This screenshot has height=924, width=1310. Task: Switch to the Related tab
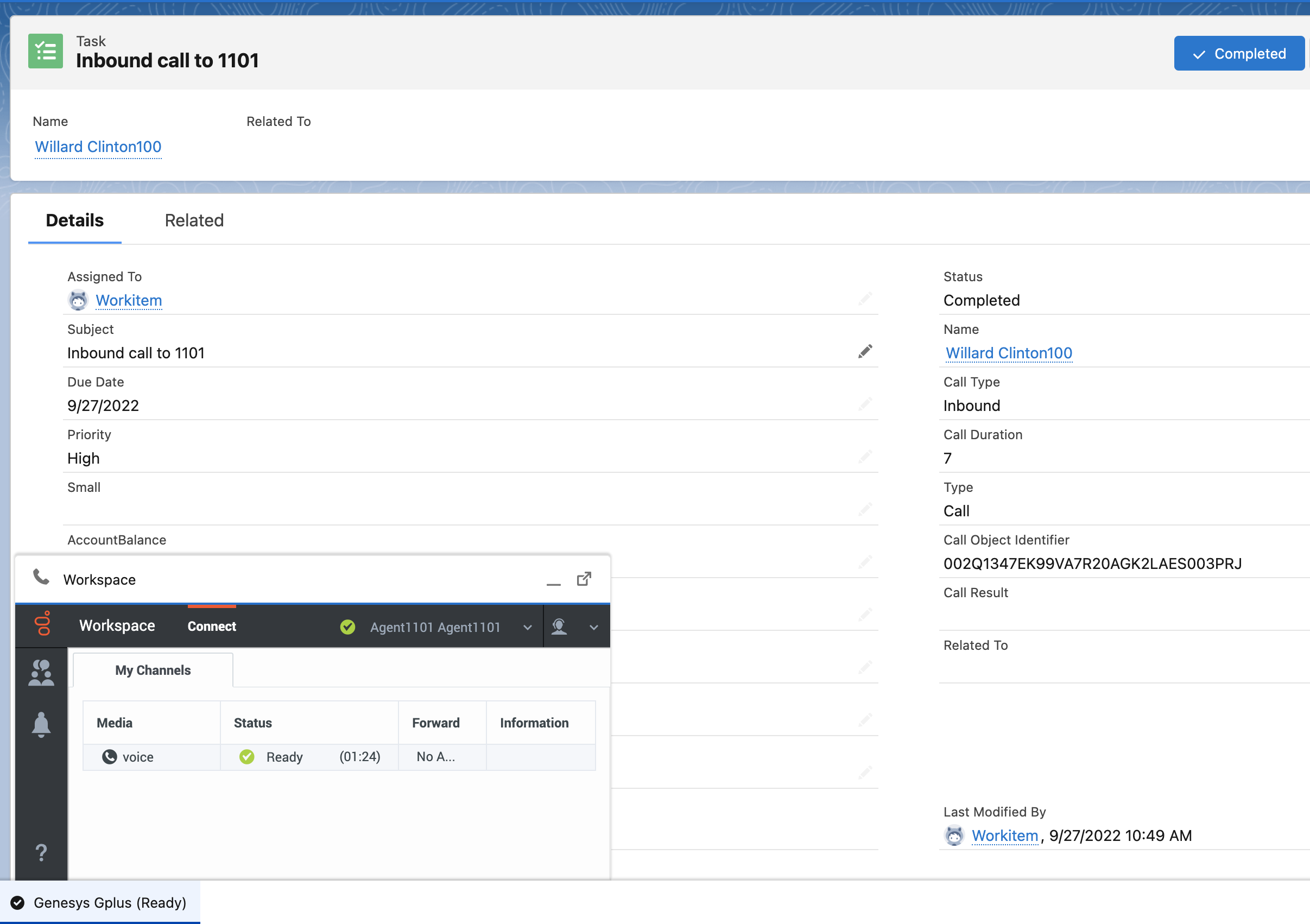point(194,220)
